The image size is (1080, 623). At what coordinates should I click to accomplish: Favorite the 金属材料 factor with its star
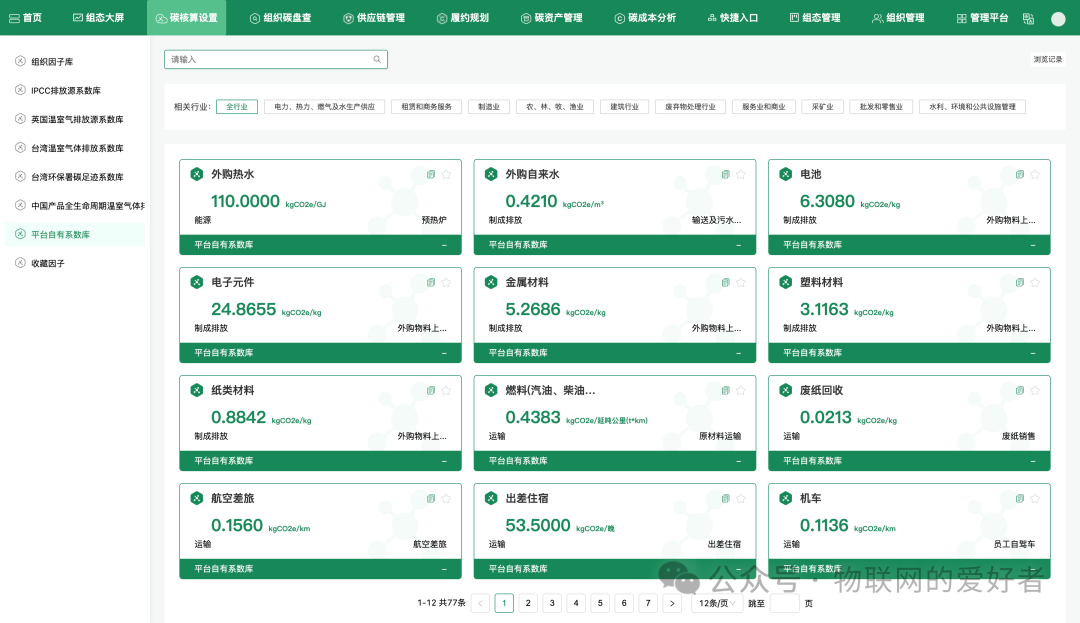point(740,282)
